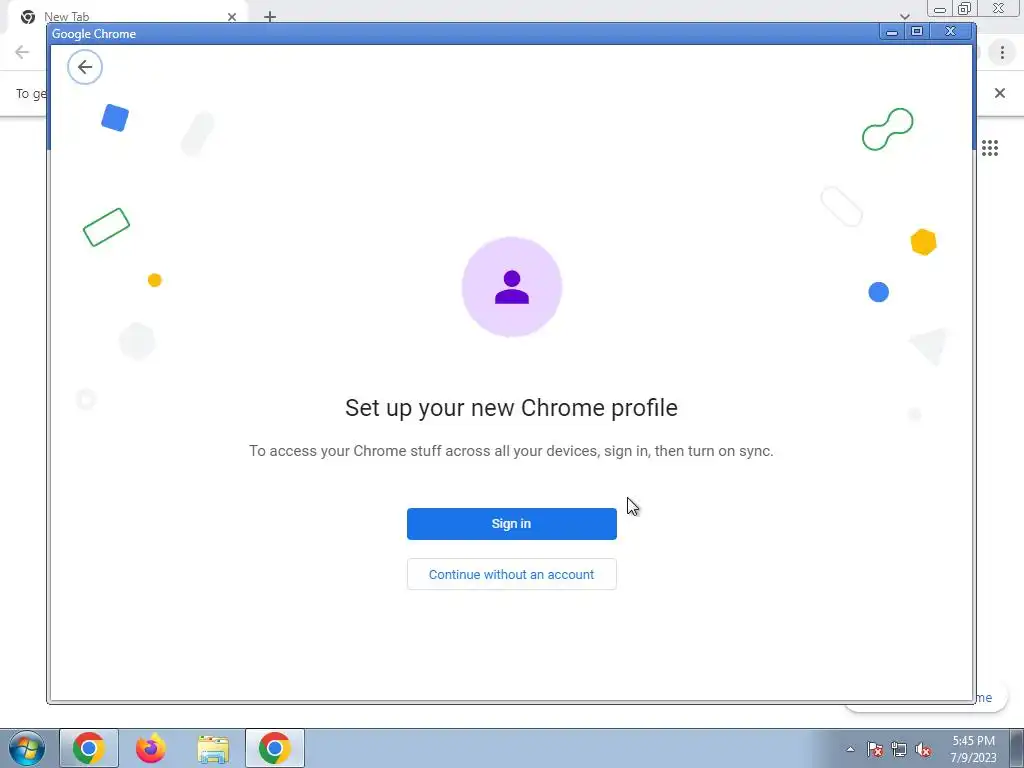Click the muted speaker volume icon
The image size is (1024, 768).
tap(923, 749)
